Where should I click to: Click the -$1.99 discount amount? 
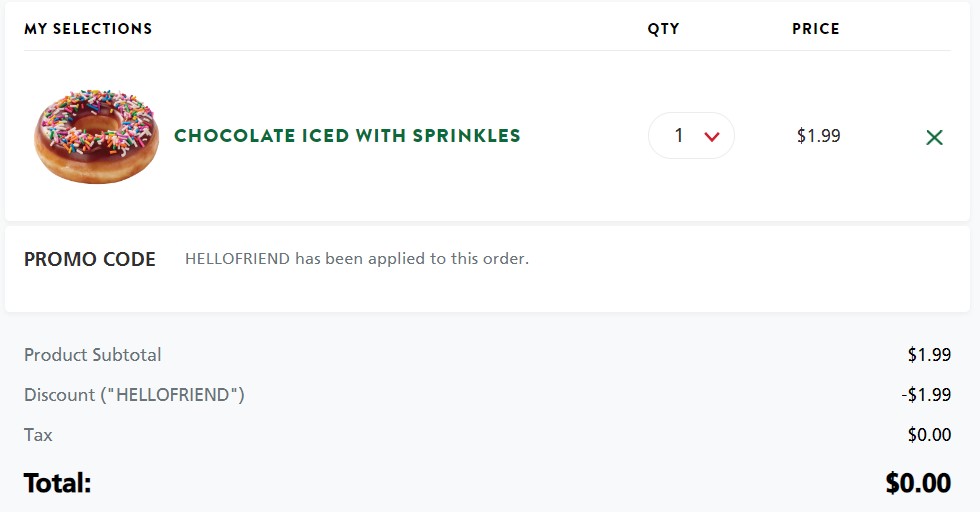tap(926, 395)
